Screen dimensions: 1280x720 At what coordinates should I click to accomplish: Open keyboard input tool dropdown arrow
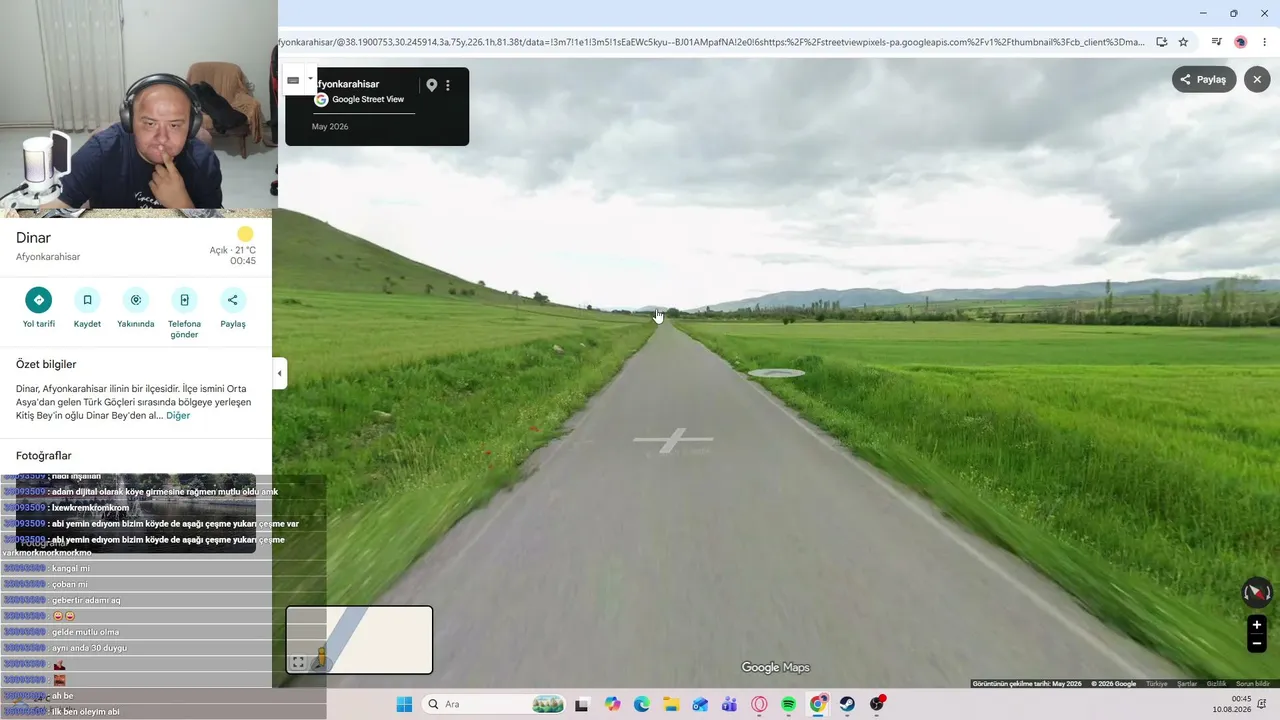[x=310, y=79]
